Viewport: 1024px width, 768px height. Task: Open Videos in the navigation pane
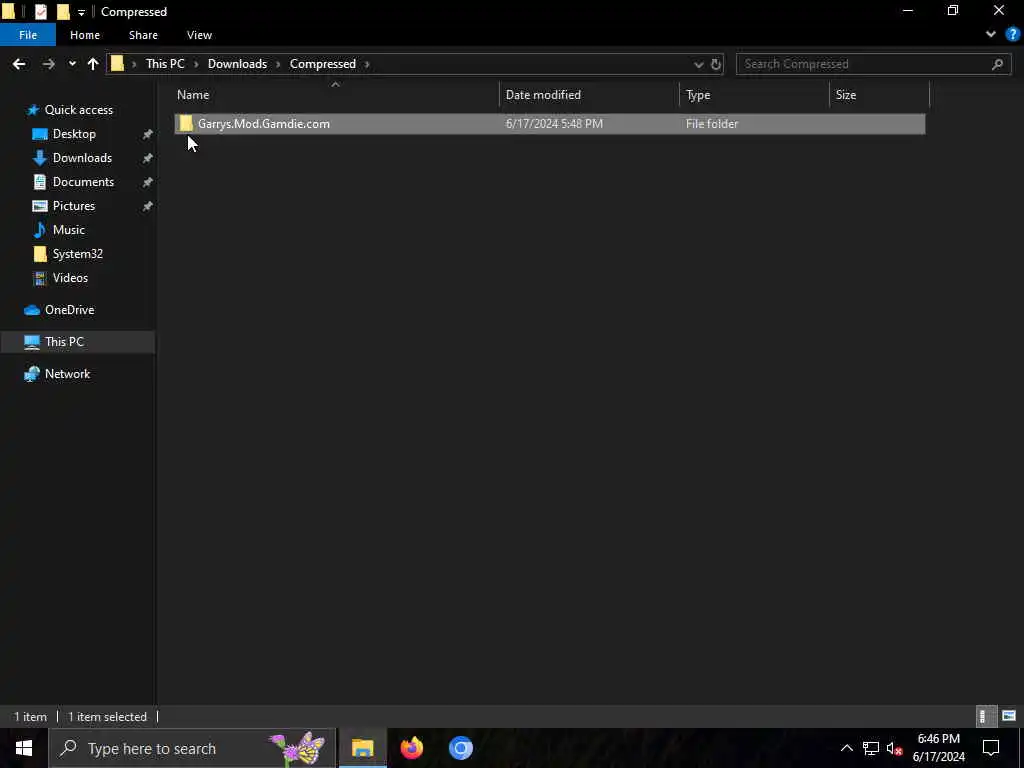[70, 278]
